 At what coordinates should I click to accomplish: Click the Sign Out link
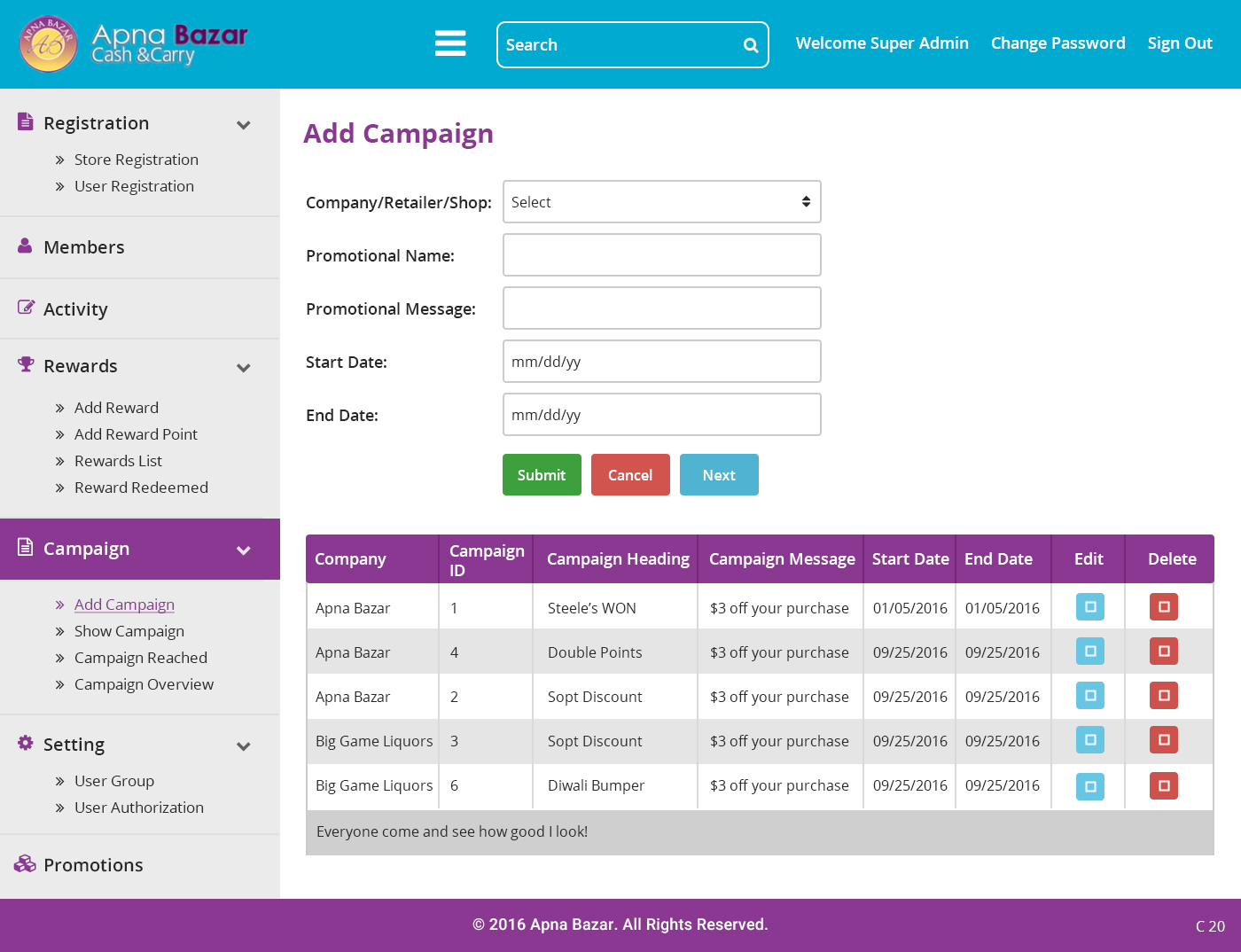click(x=1179, y=43)
